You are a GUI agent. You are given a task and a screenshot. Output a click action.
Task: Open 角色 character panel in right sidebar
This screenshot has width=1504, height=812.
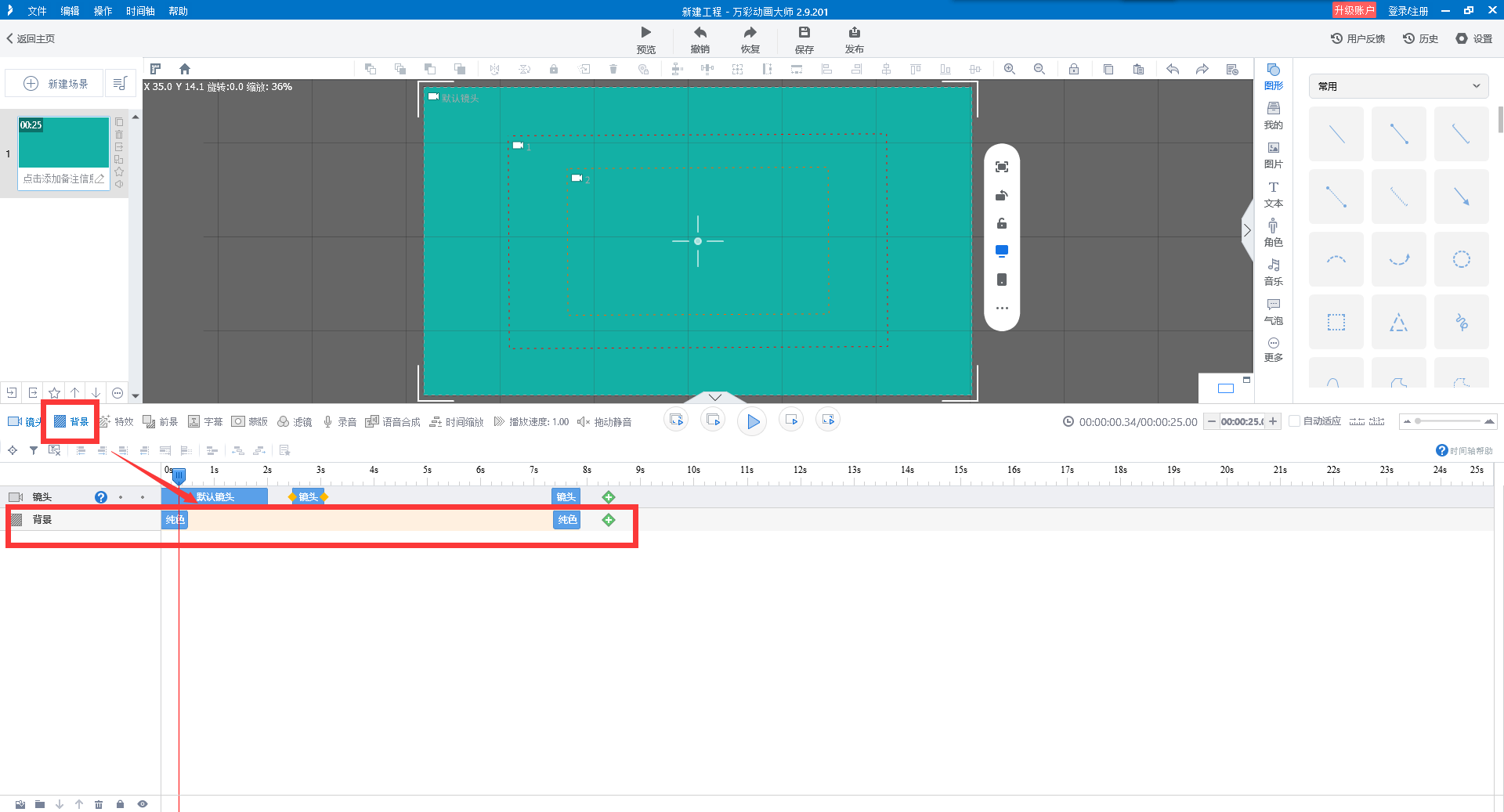coord(1274,233)
